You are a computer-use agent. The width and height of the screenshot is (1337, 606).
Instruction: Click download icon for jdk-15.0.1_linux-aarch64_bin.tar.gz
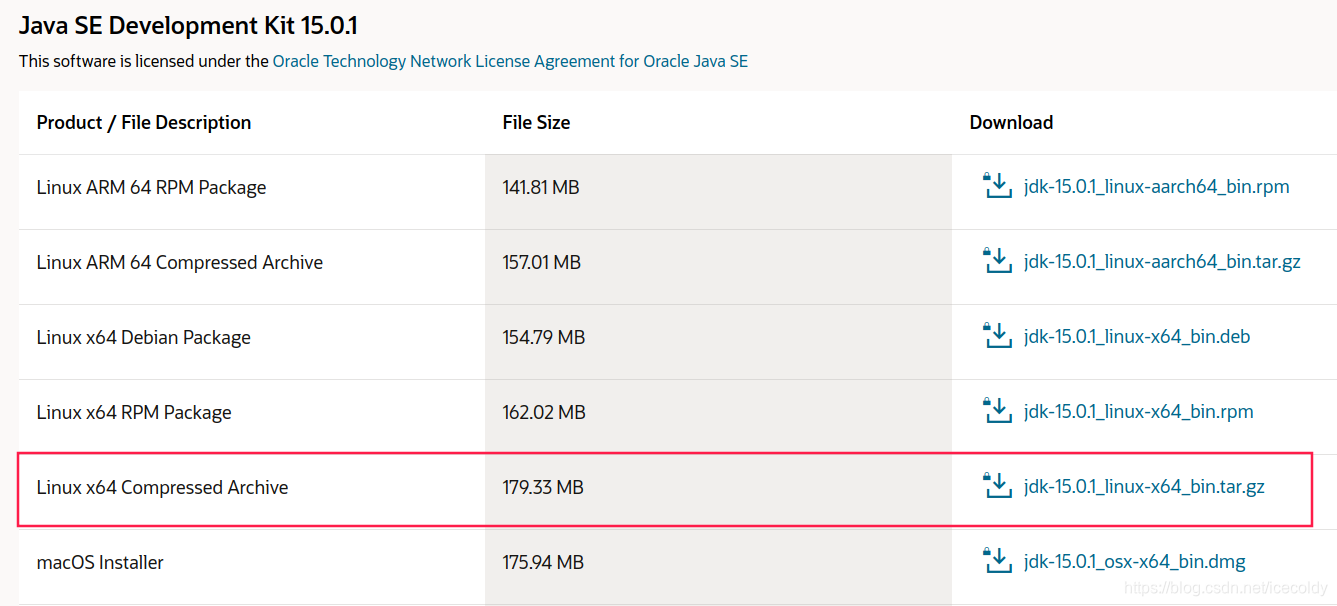[998, 261]
